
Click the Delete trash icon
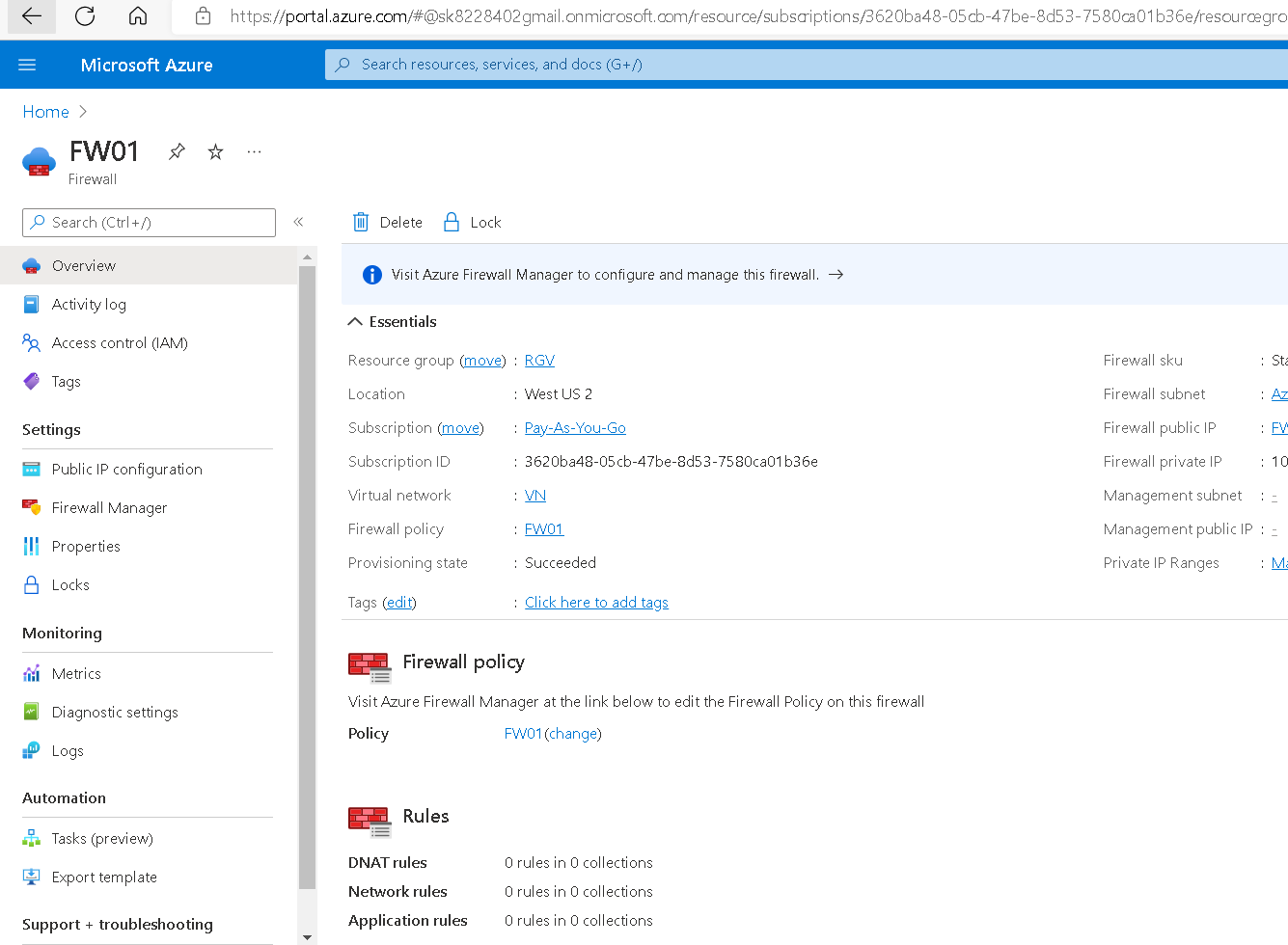pyautogui.click(x=361, y=222)
